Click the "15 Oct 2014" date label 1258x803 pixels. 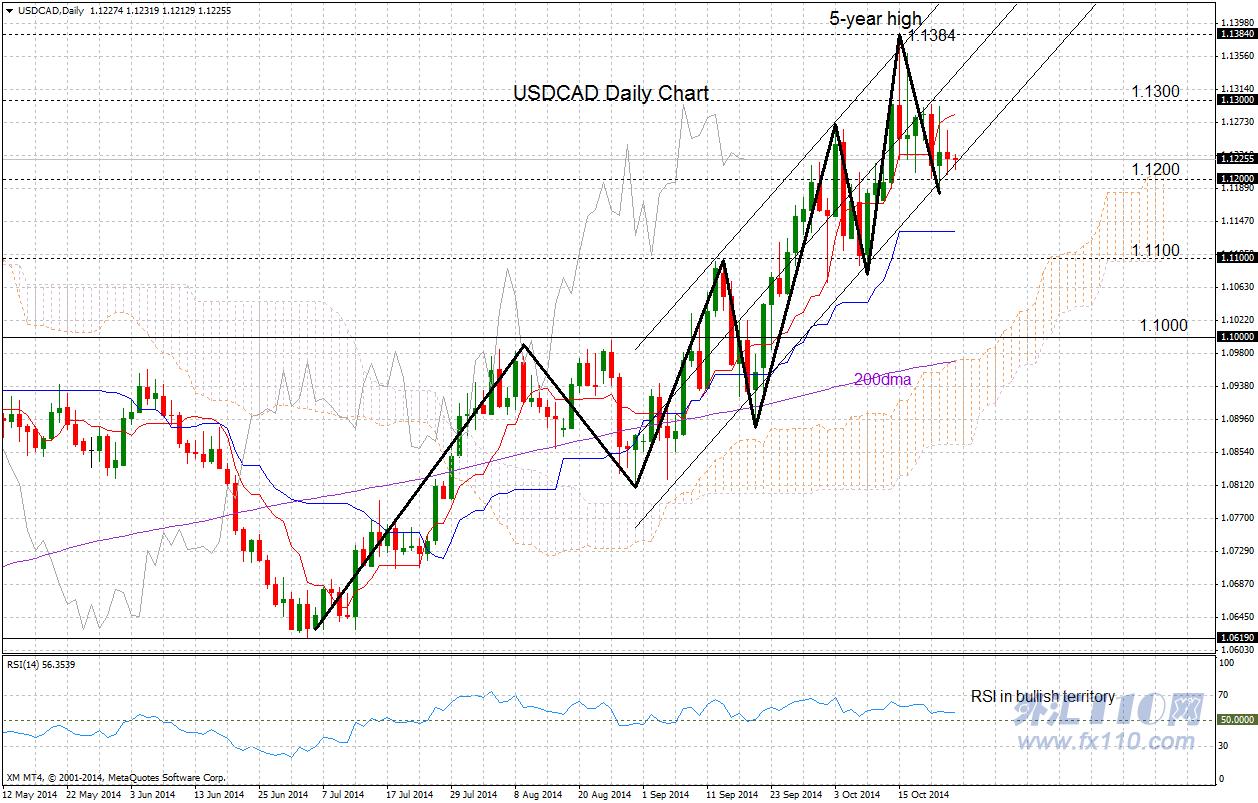pos(922,794)
